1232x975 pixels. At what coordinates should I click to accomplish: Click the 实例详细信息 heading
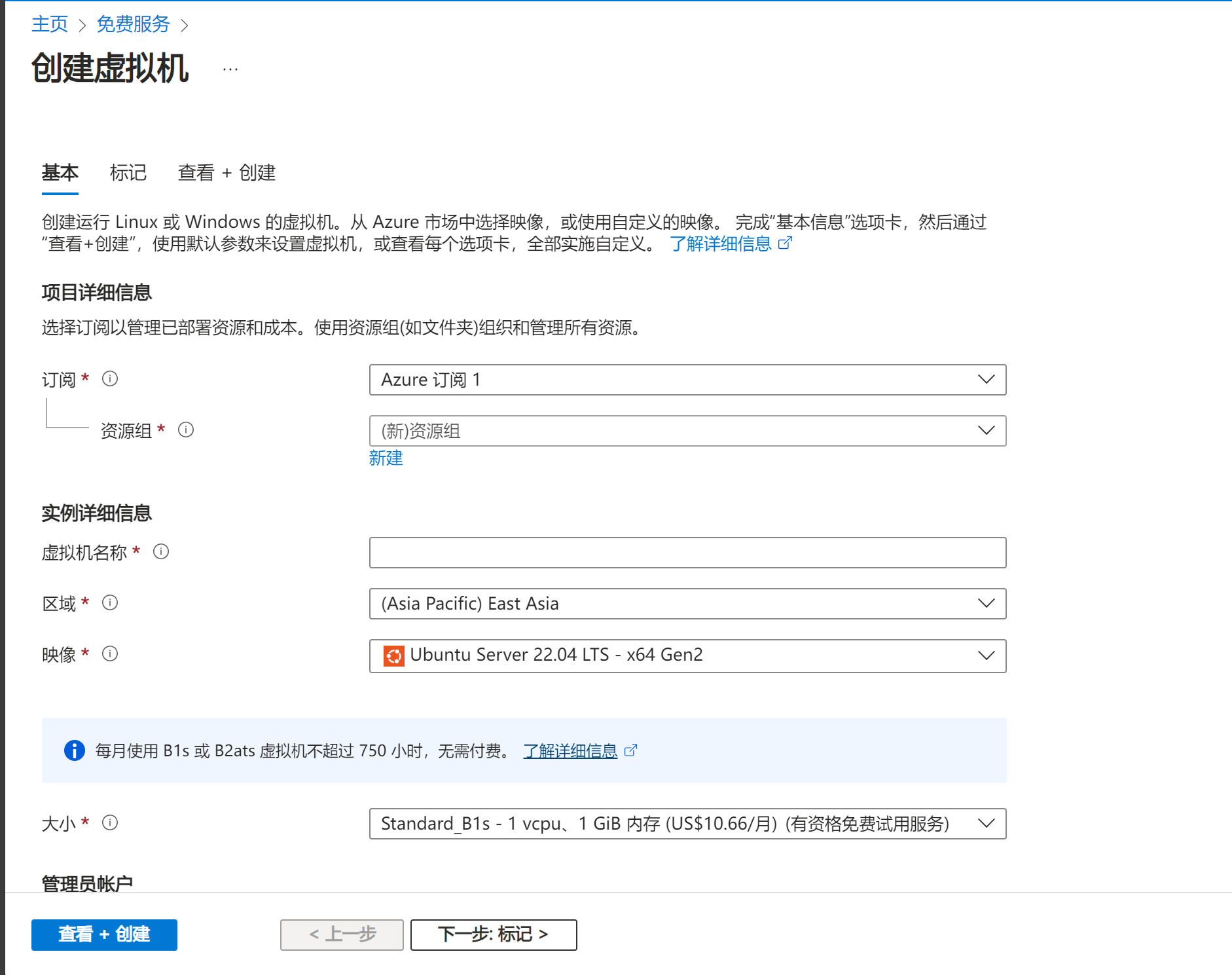coord(97,513)
